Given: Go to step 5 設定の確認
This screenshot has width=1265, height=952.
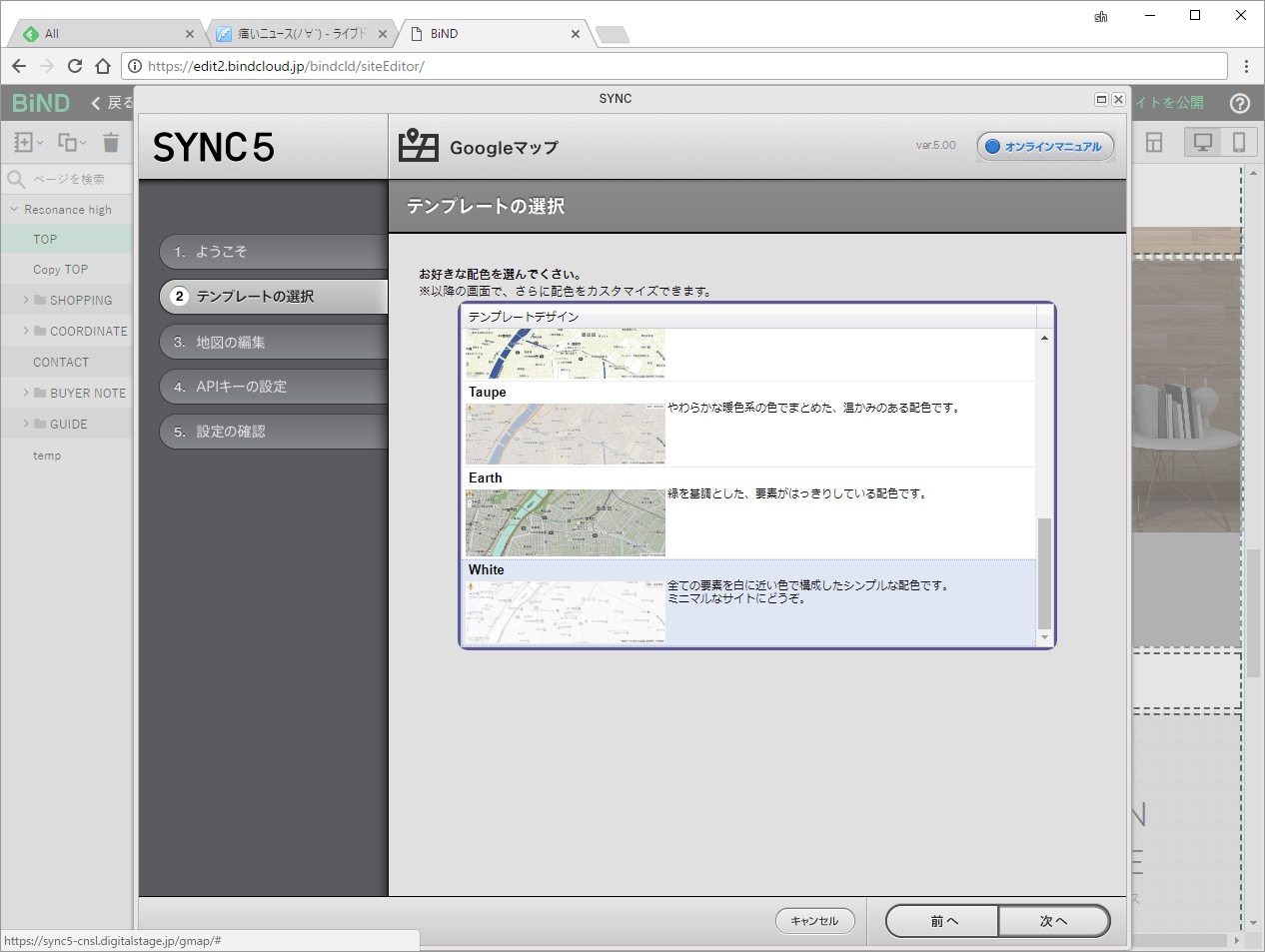Looking at the screenshot, I should pyautogui.click(x=273, y=432).
